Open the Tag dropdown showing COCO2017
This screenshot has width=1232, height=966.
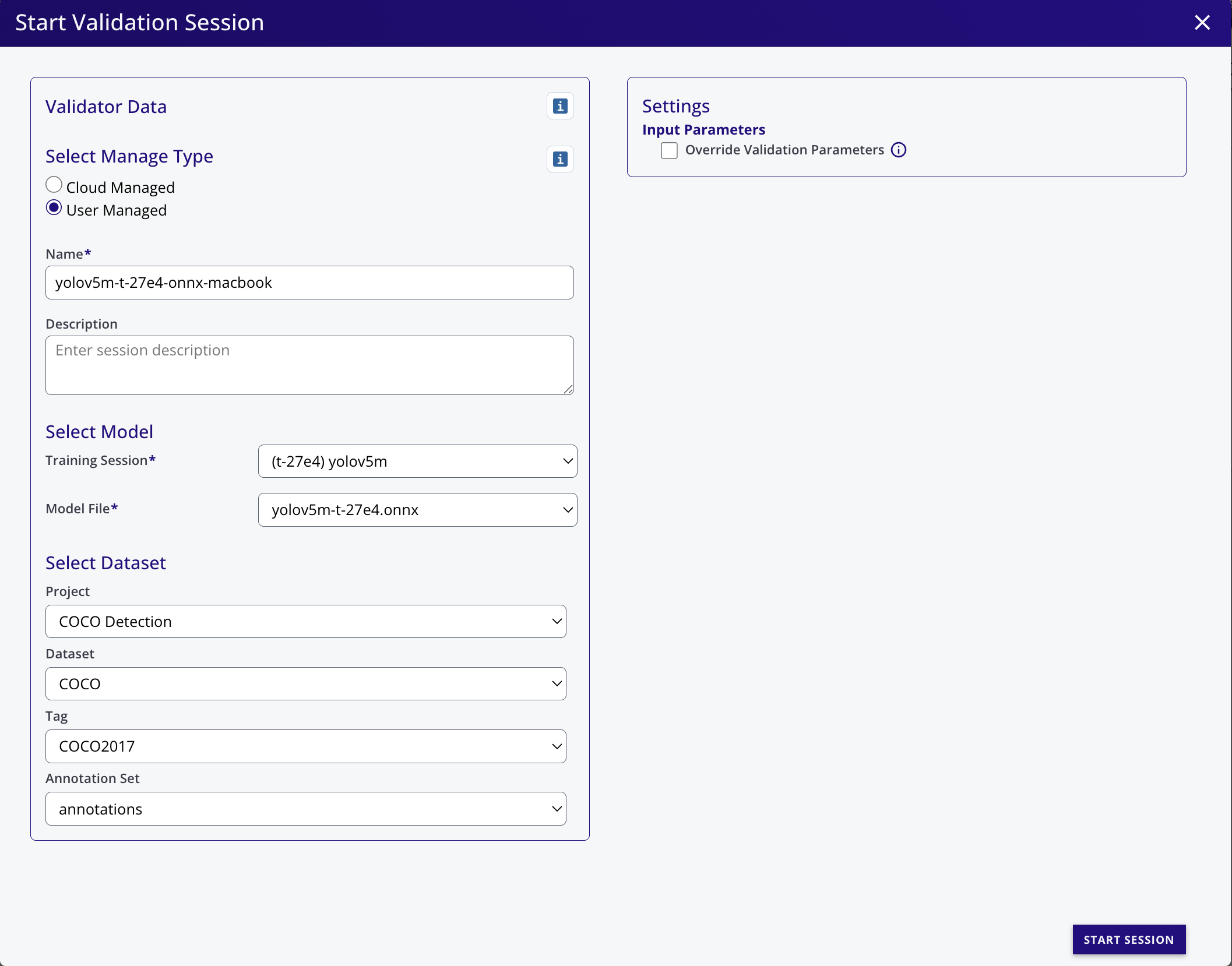(306, 746)
